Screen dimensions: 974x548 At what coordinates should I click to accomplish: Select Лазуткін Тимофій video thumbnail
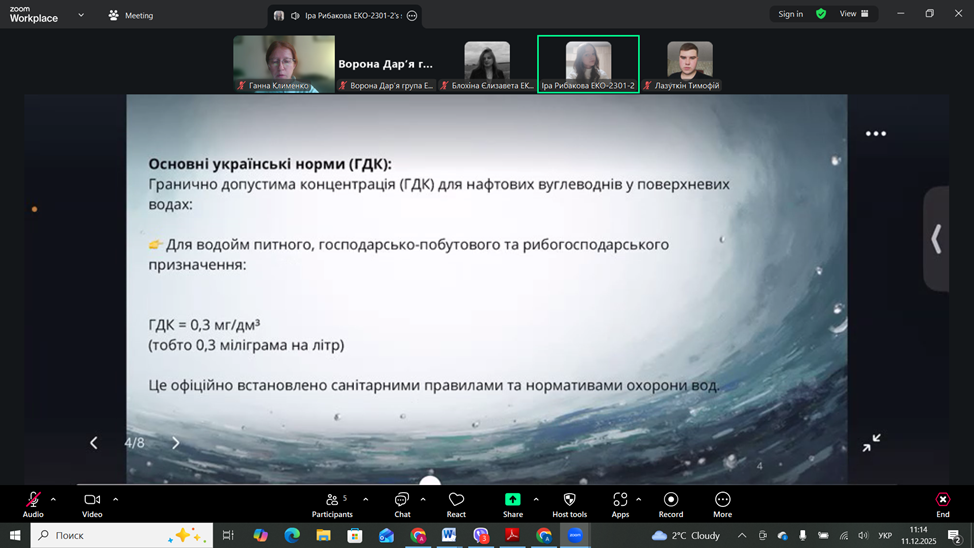(x=690, y=64)
